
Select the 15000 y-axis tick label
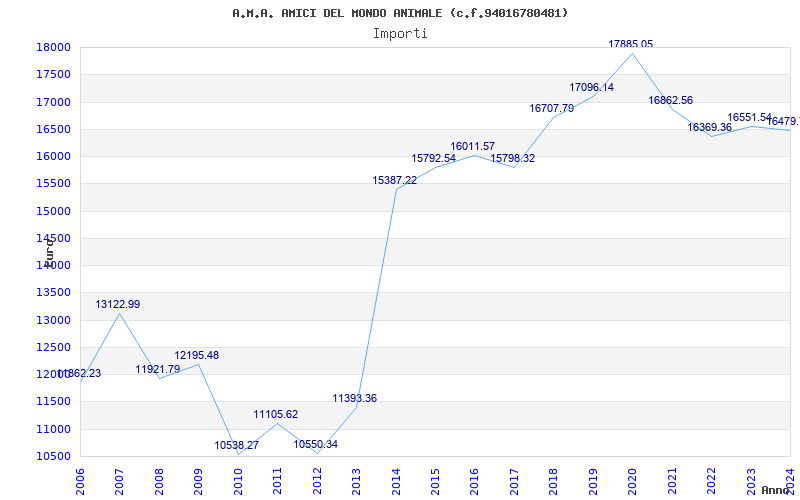pyautogui.click(x=53, y=211)
